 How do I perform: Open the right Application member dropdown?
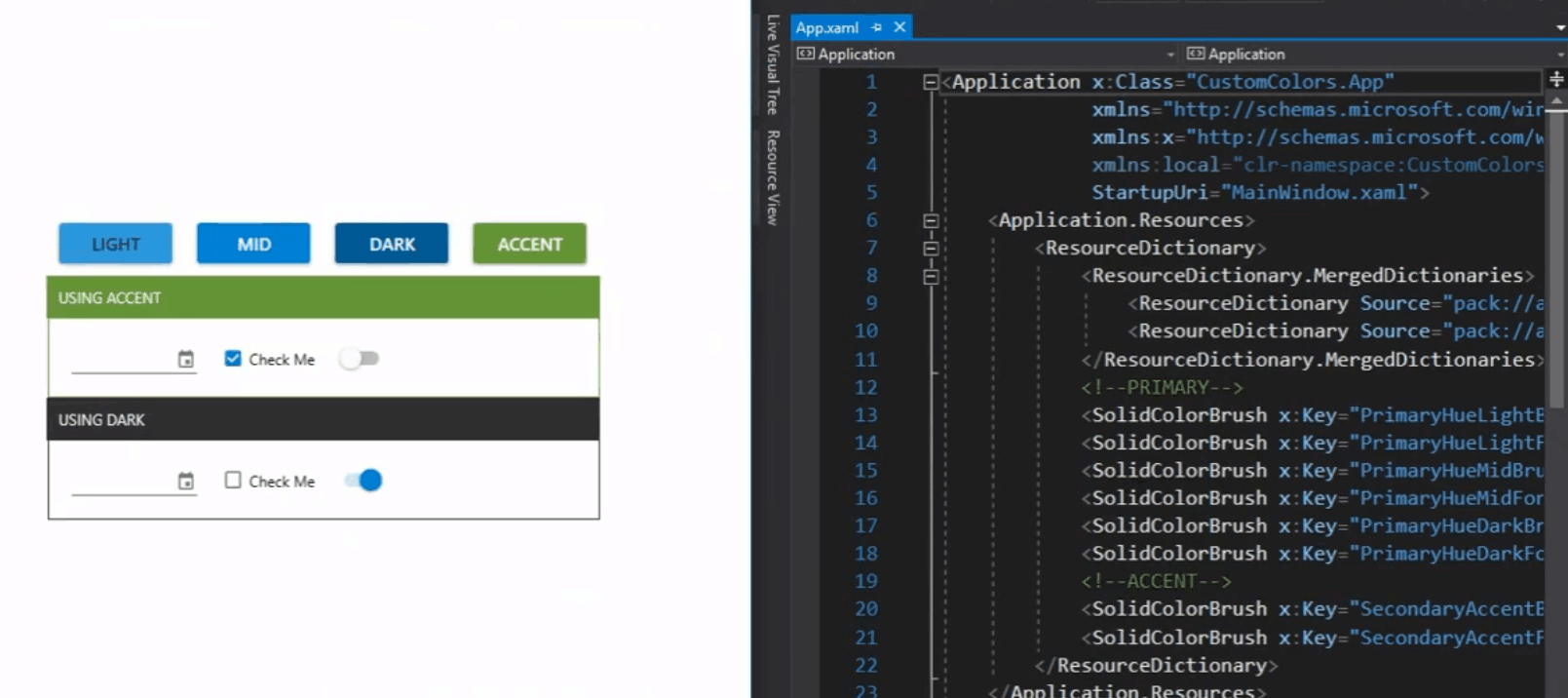coord(1374,55)
